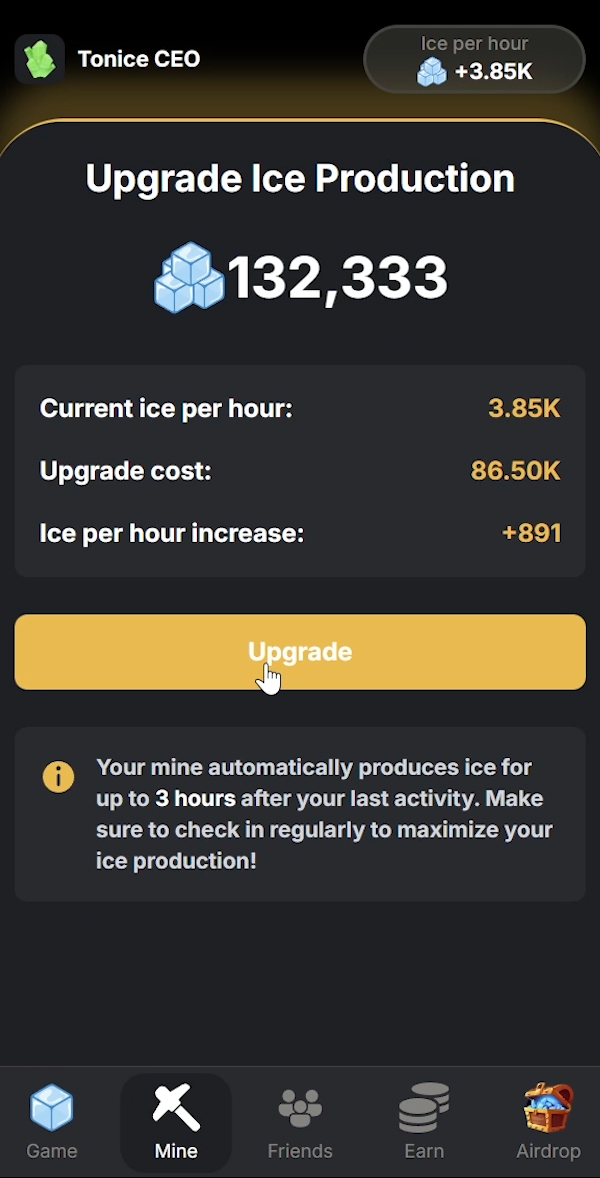The height and width of the screenshot is (1178, 600).
Task: Switch to the Airdrop tab
Action: point(548,1122)
